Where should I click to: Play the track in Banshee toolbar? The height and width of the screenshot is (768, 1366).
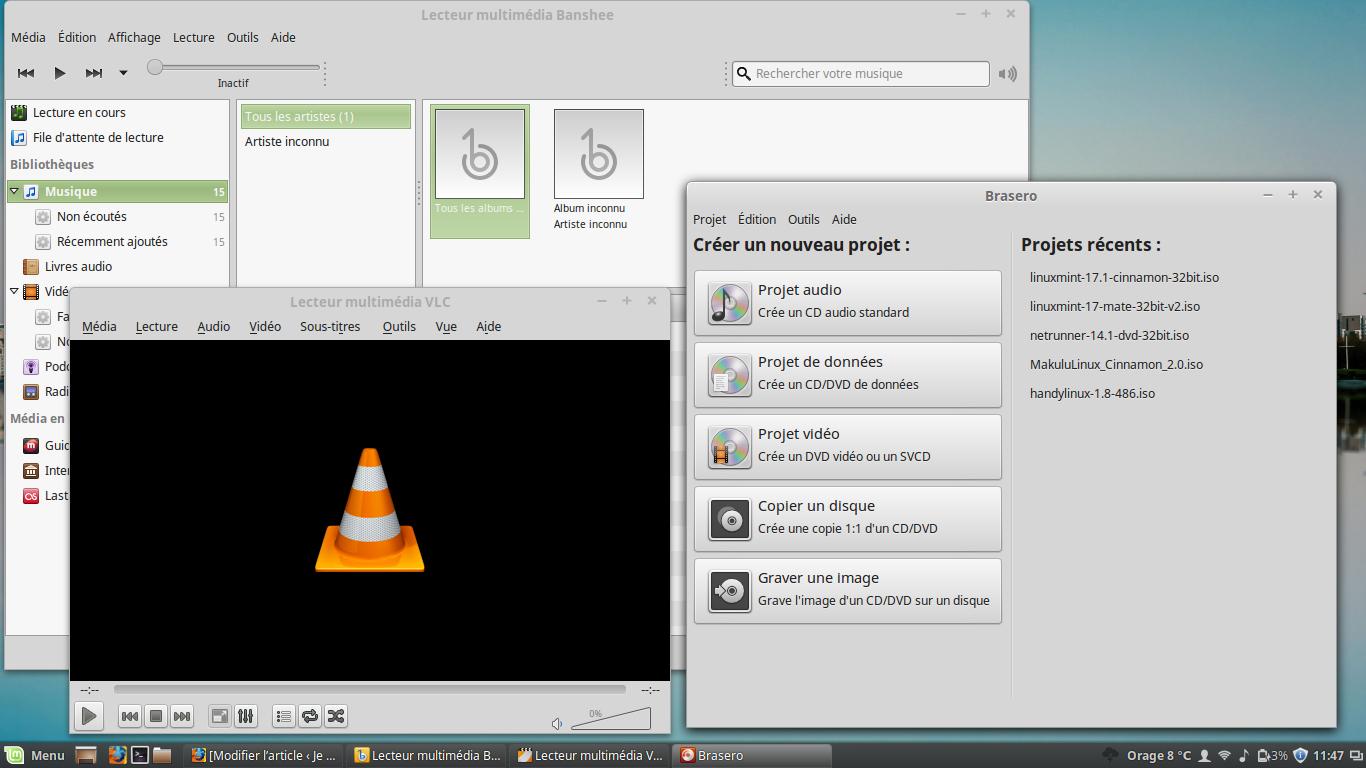[x=60, y=73]
